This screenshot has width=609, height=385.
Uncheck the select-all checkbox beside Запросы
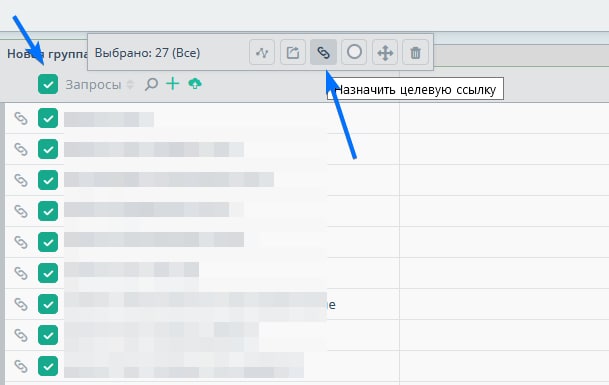pos(48,84)
